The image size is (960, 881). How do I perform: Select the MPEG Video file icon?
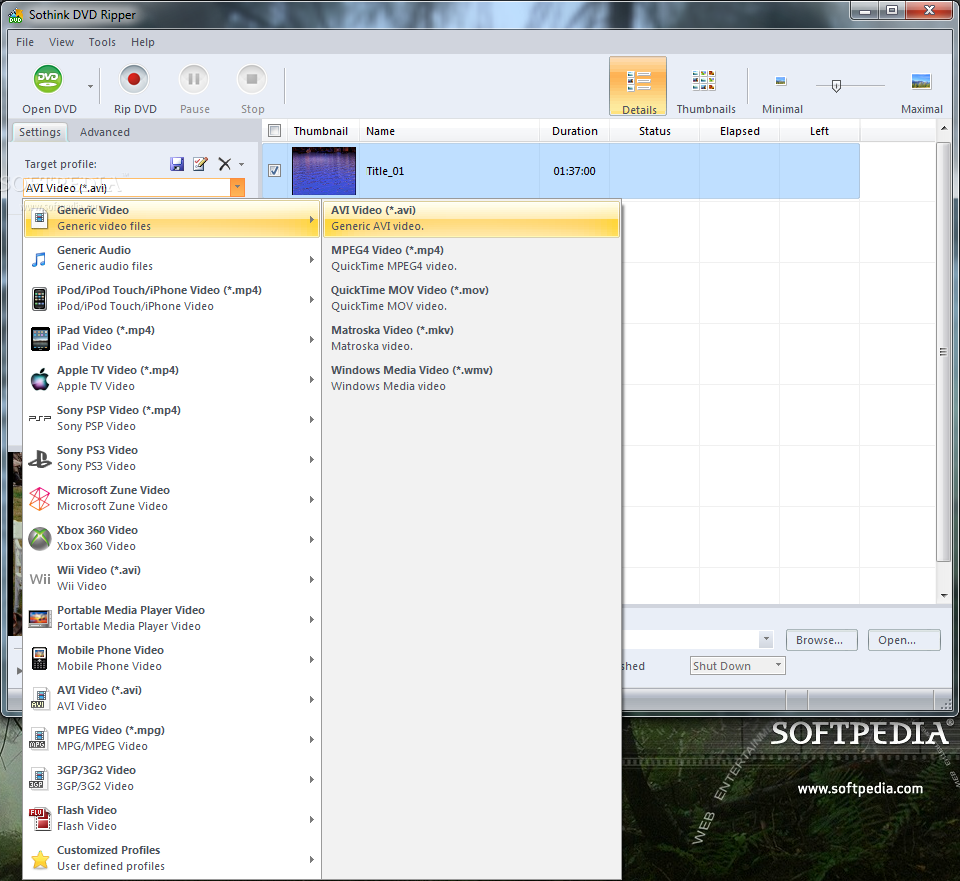38,738
